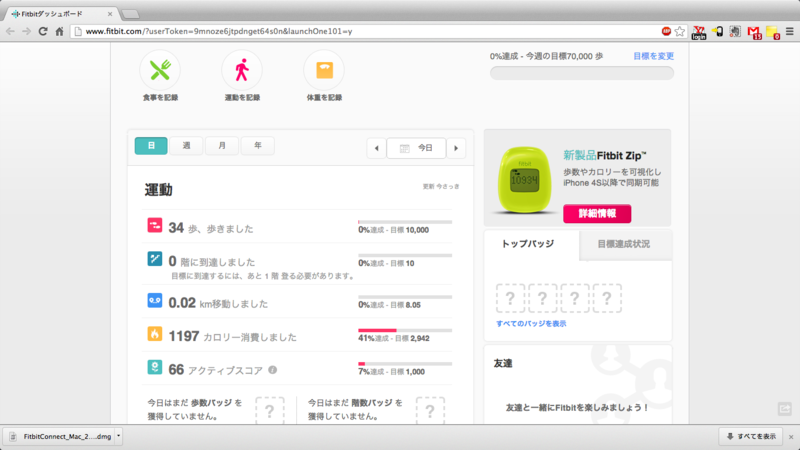Select the 年 (year) view tab
The width and height of the screenshot is (800, 450).
click(258, 146)
